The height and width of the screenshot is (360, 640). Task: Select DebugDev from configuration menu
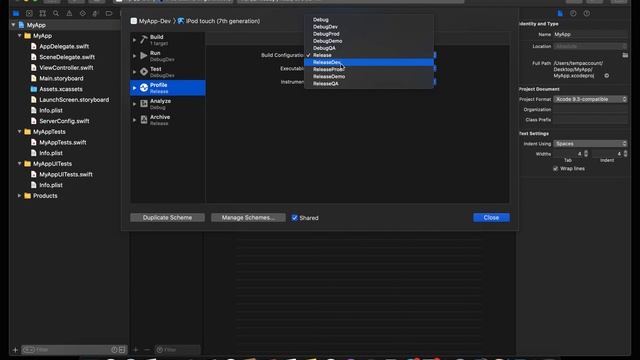coord(369,27)
